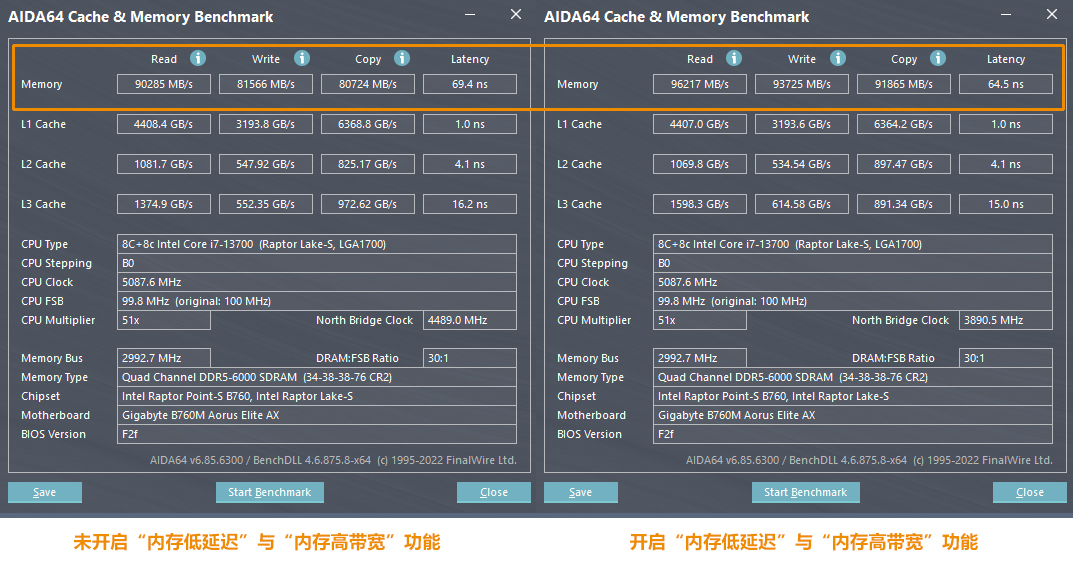This screenshot has width=1073, height=574.
Task: Click the North Bridge Clock value 4489.0 MHz
Action: pos(469,321)
